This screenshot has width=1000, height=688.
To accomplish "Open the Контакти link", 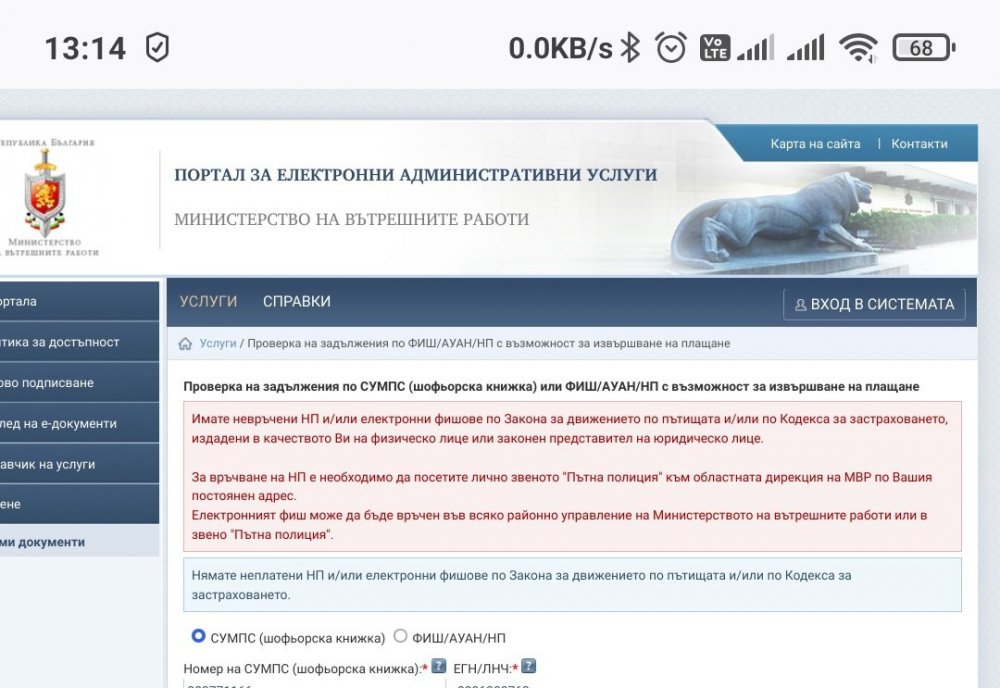I will tap(919, 144).
